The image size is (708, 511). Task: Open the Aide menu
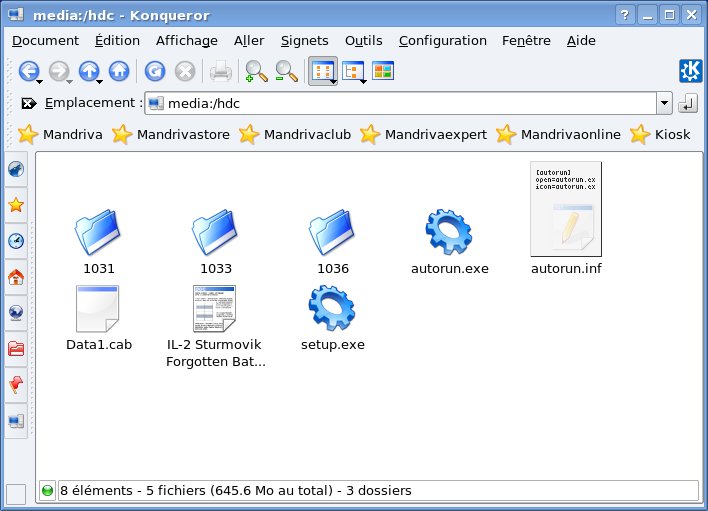point(581,41)
